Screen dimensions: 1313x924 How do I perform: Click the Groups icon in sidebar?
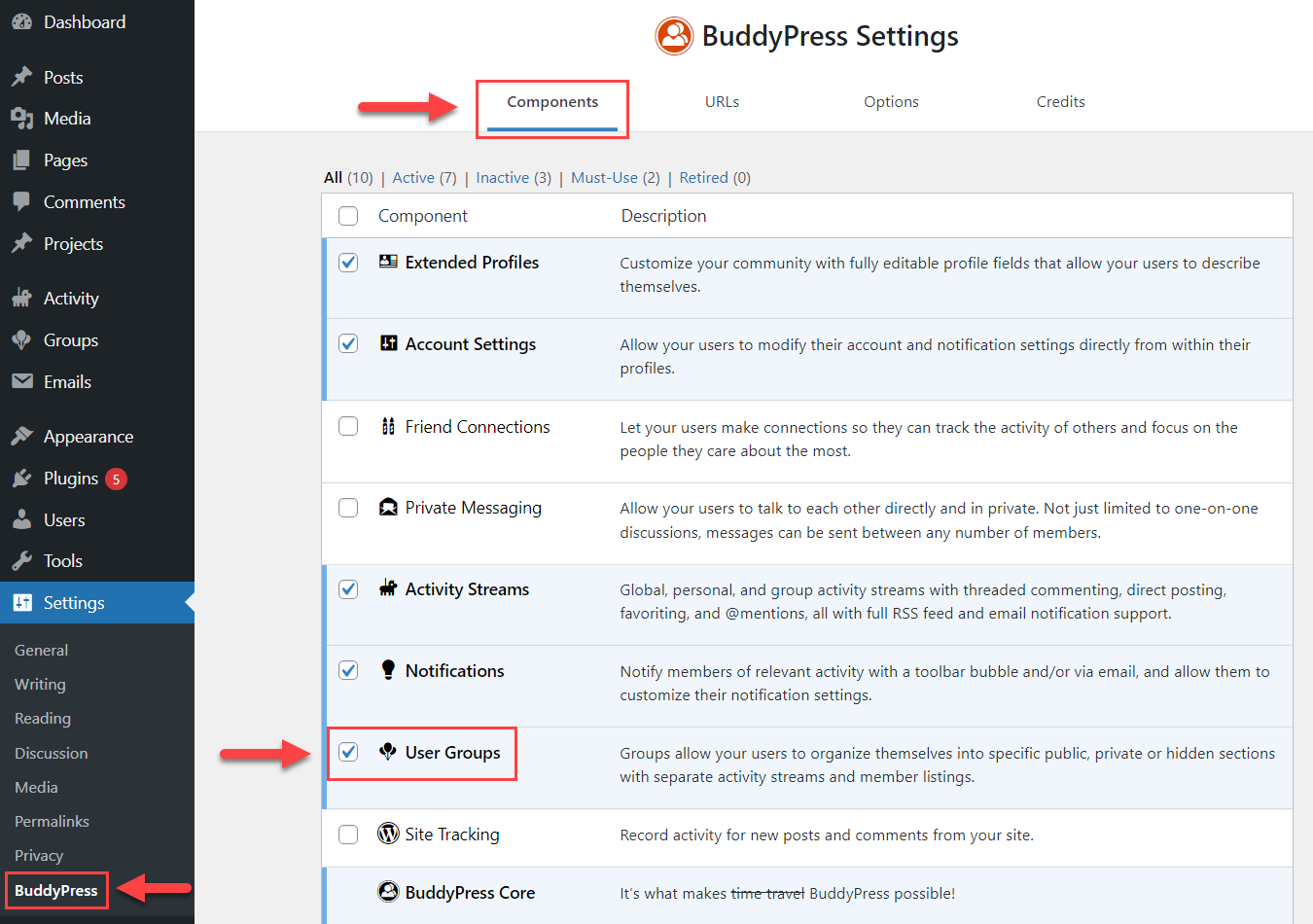[x=21, y=340]
